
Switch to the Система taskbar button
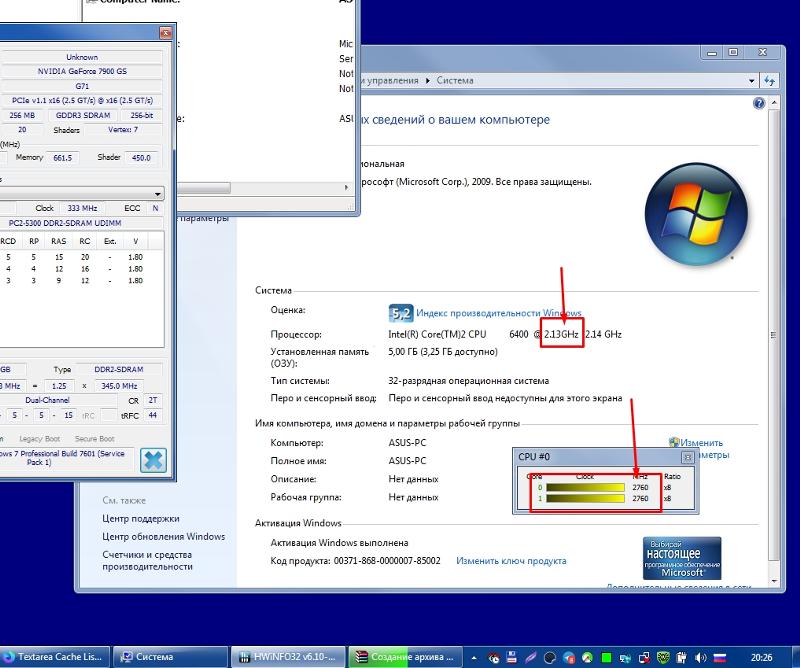(x=170, y=657)
